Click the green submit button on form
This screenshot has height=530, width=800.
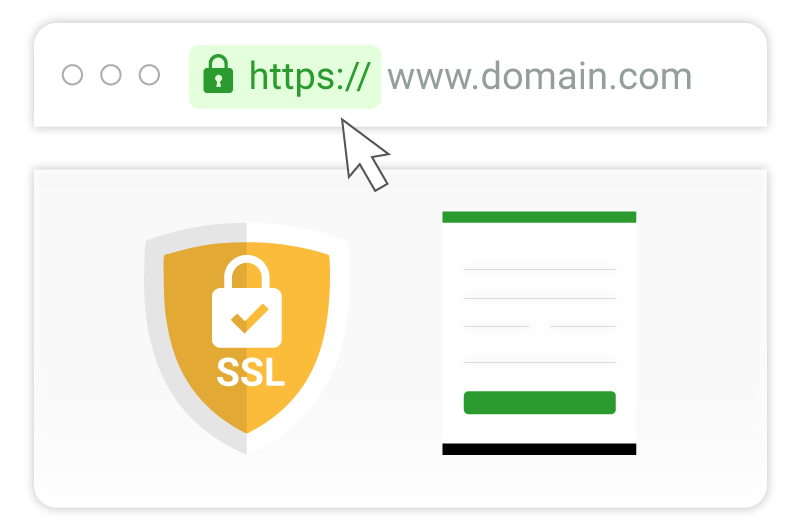539,402
